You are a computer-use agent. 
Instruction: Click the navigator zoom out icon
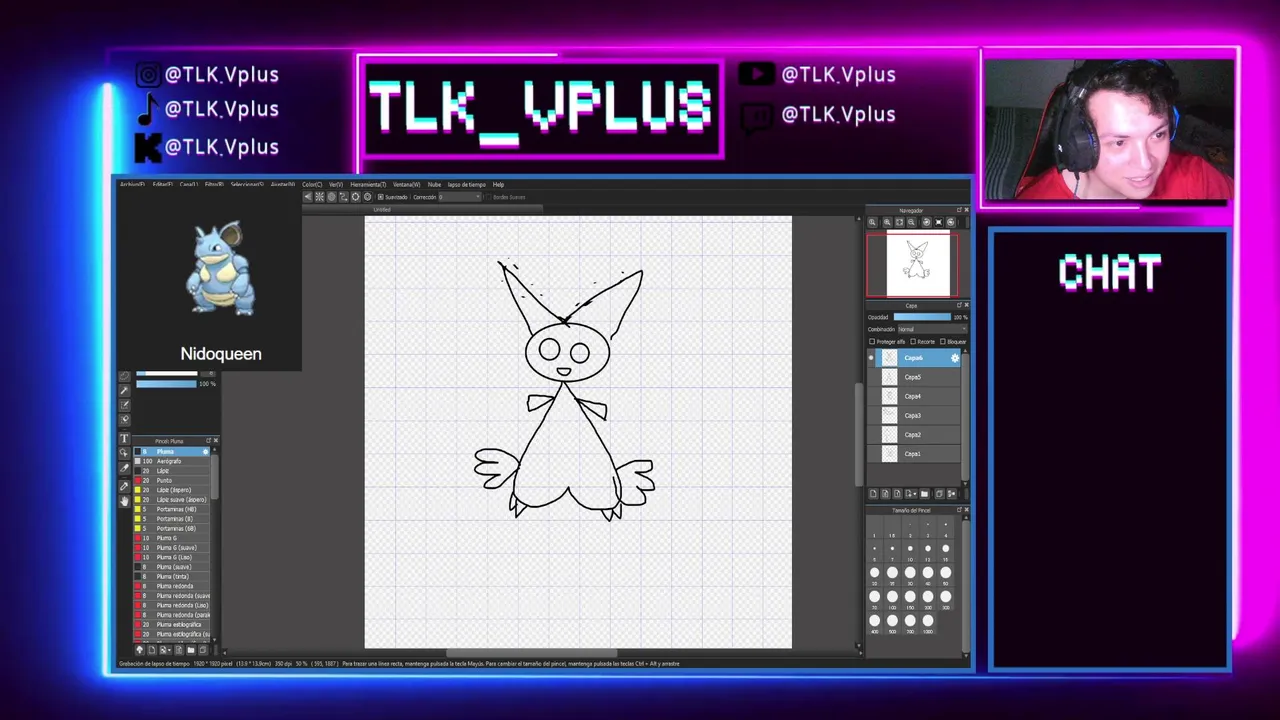[x=911, y=222]
